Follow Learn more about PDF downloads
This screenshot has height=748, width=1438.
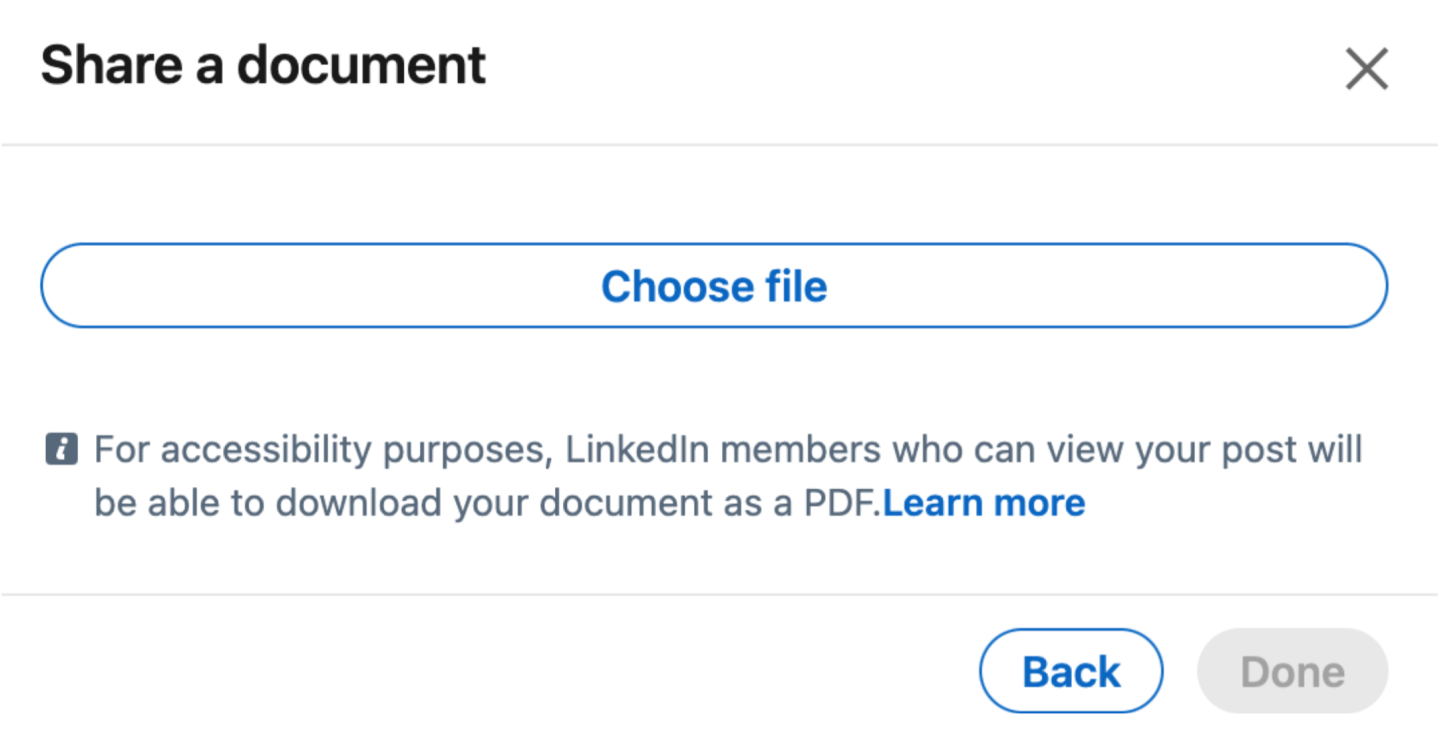tap(984, 502)
